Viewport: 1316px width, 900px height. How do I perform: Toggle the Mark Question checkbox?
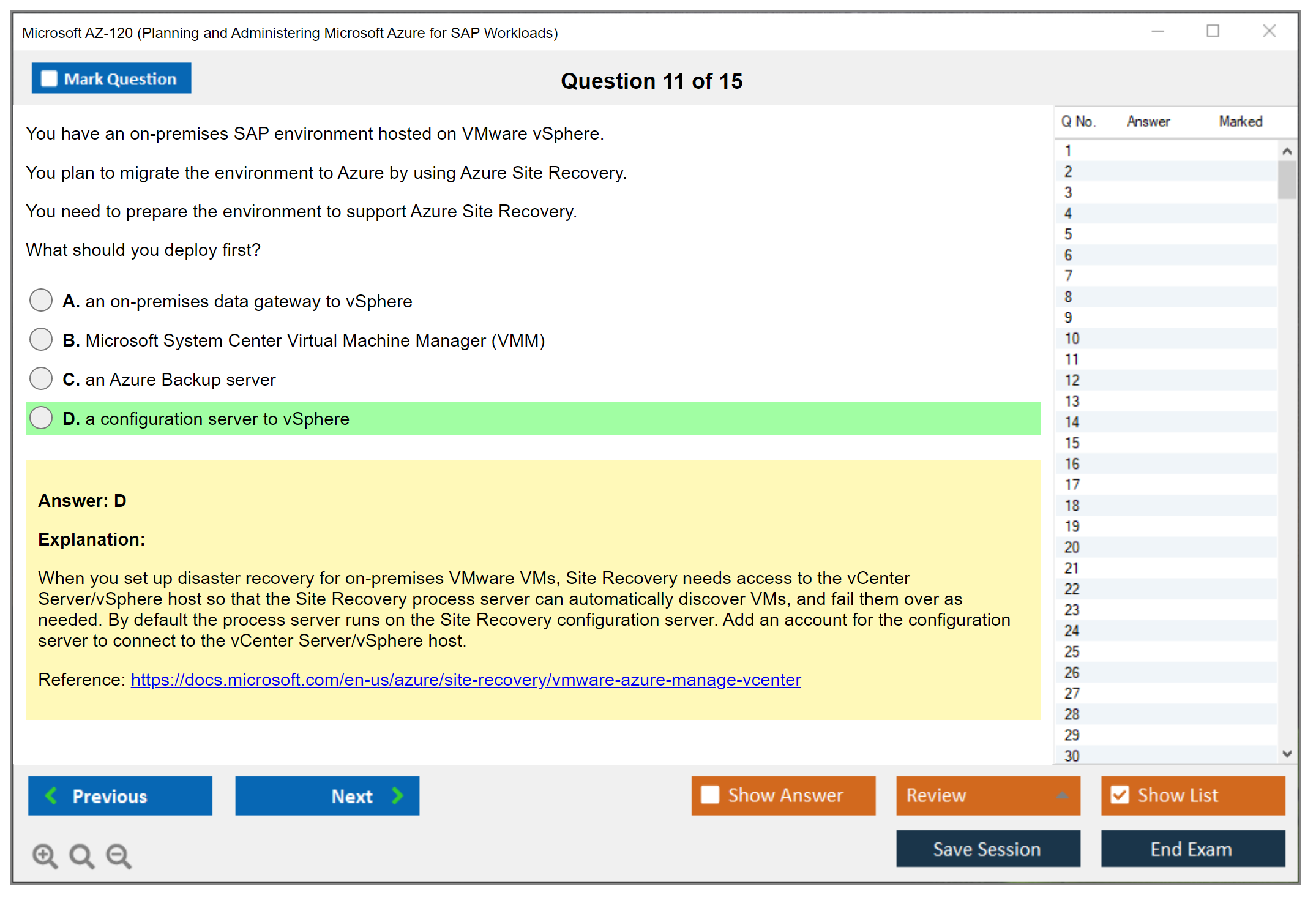(49, 78)
